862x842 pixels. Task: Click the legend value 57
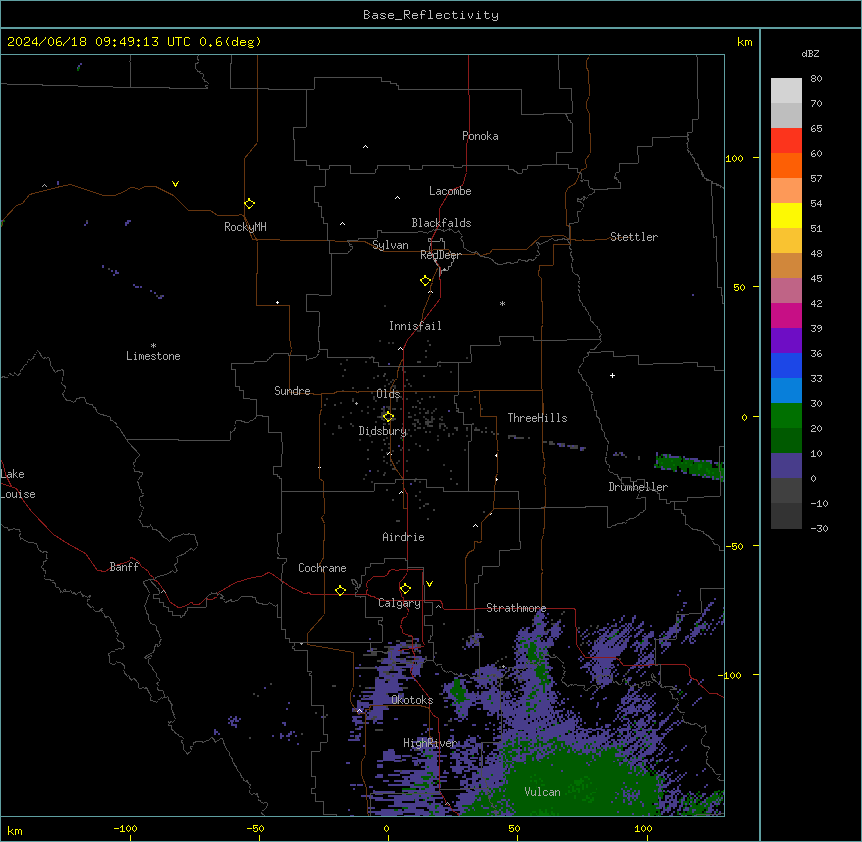click(x=816, y=178)
